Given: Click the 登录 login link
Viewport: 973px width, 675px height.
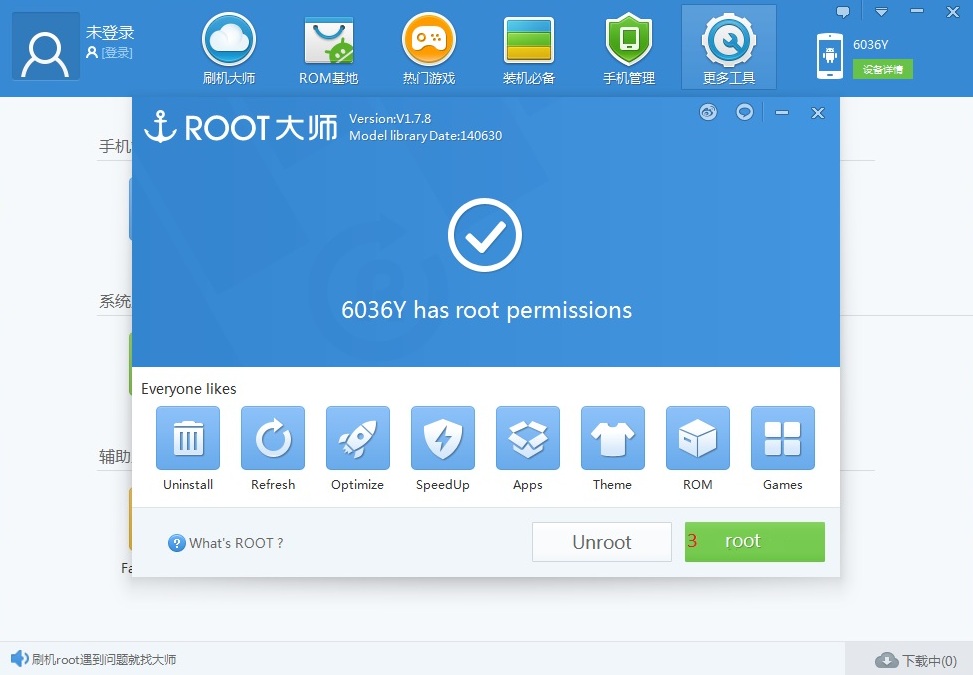Looking at the screenshot, I should (x=116, y=52).
